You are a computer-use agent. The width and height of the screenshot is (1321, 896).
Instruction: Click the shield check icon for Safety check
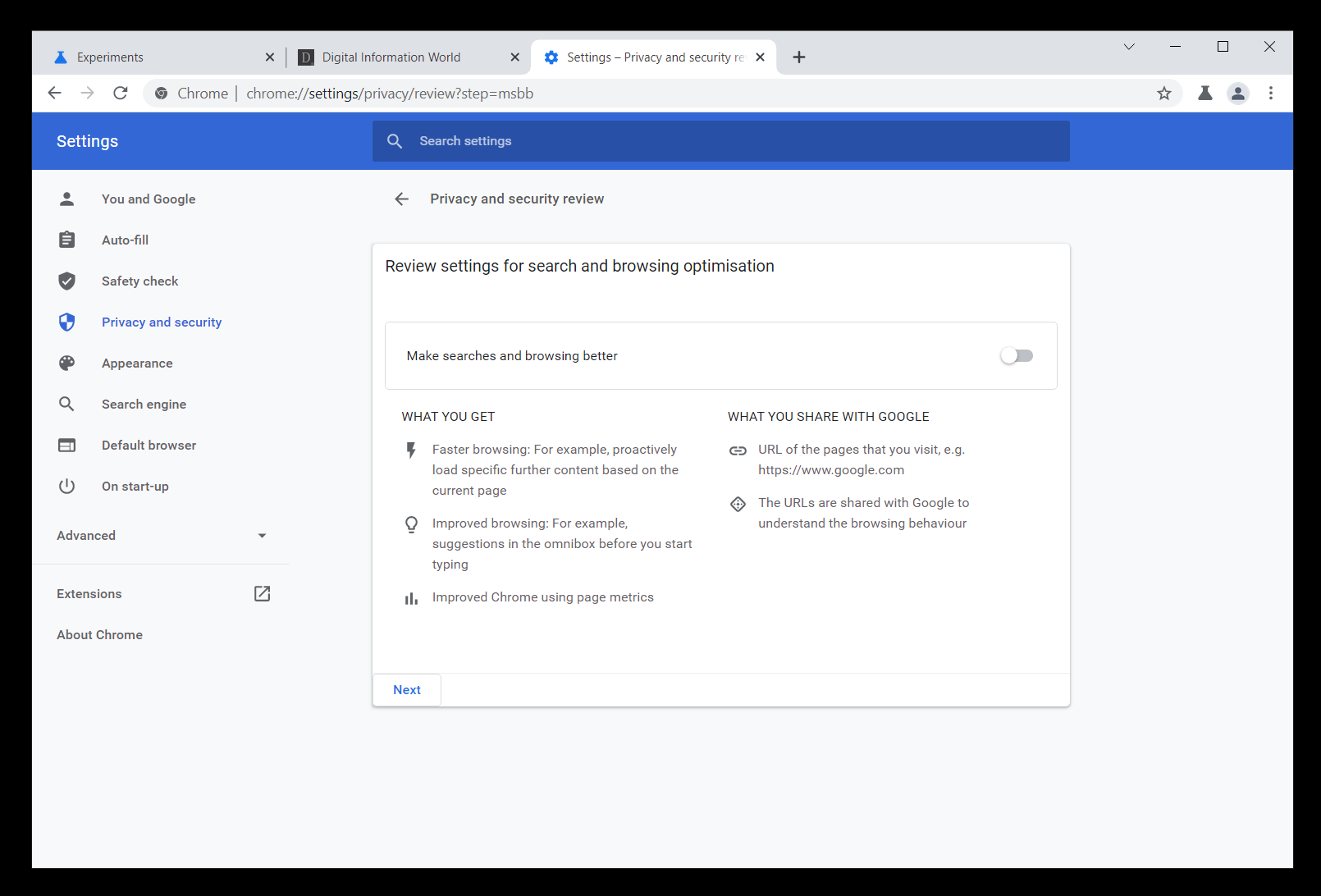67,281
